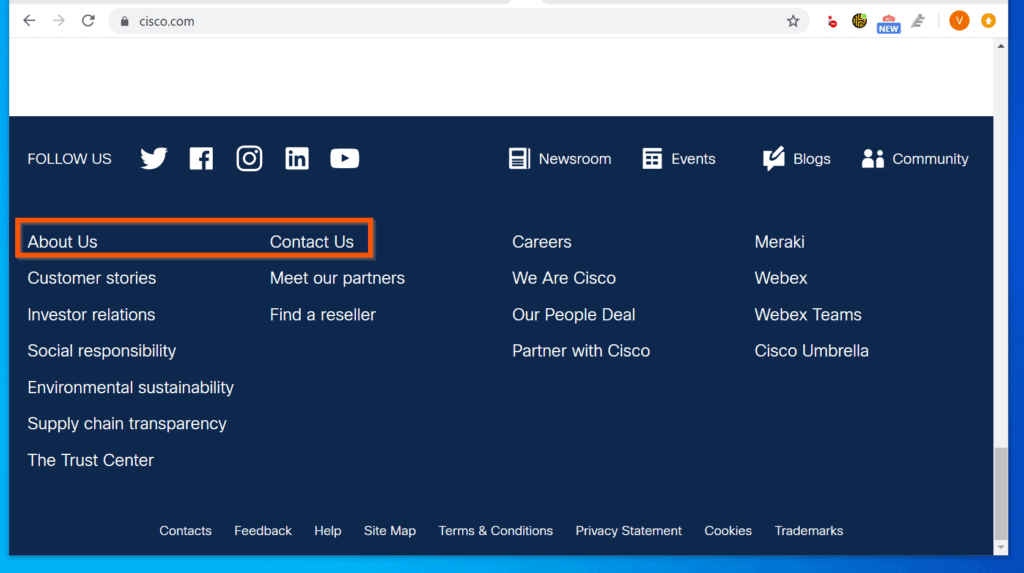This screenshot has height=573, width=1024.
Task: Click the scrollbar up arrow
Action: 1000,46
